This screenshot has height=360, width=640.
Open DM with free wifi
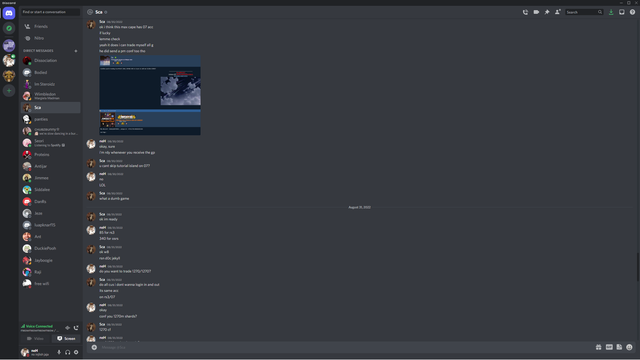(51, 284)
